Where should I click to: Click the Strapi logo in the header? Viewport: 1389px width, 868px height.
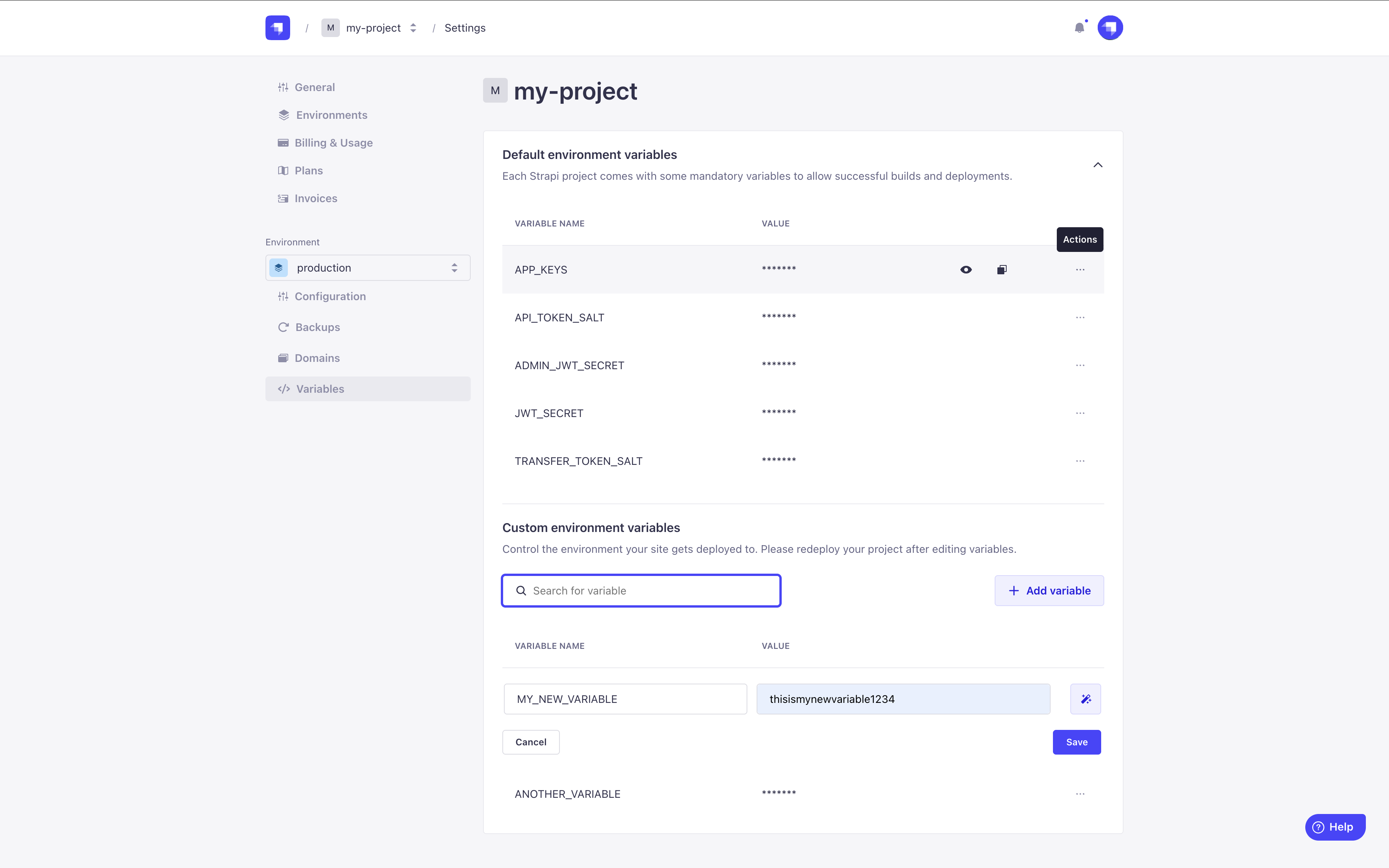(x=277, y=27)
